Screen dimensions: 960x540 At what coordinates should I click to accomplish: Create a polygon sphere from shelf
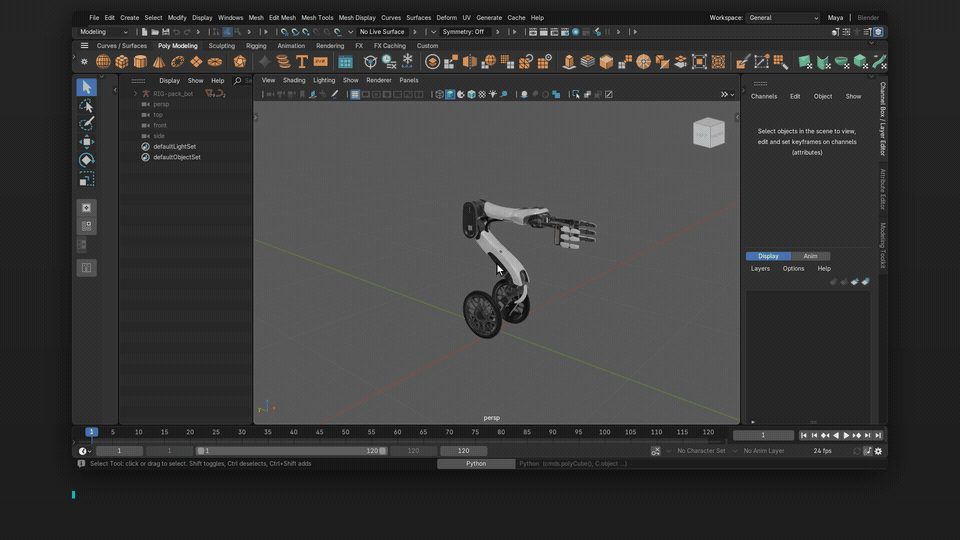point(103,62)
